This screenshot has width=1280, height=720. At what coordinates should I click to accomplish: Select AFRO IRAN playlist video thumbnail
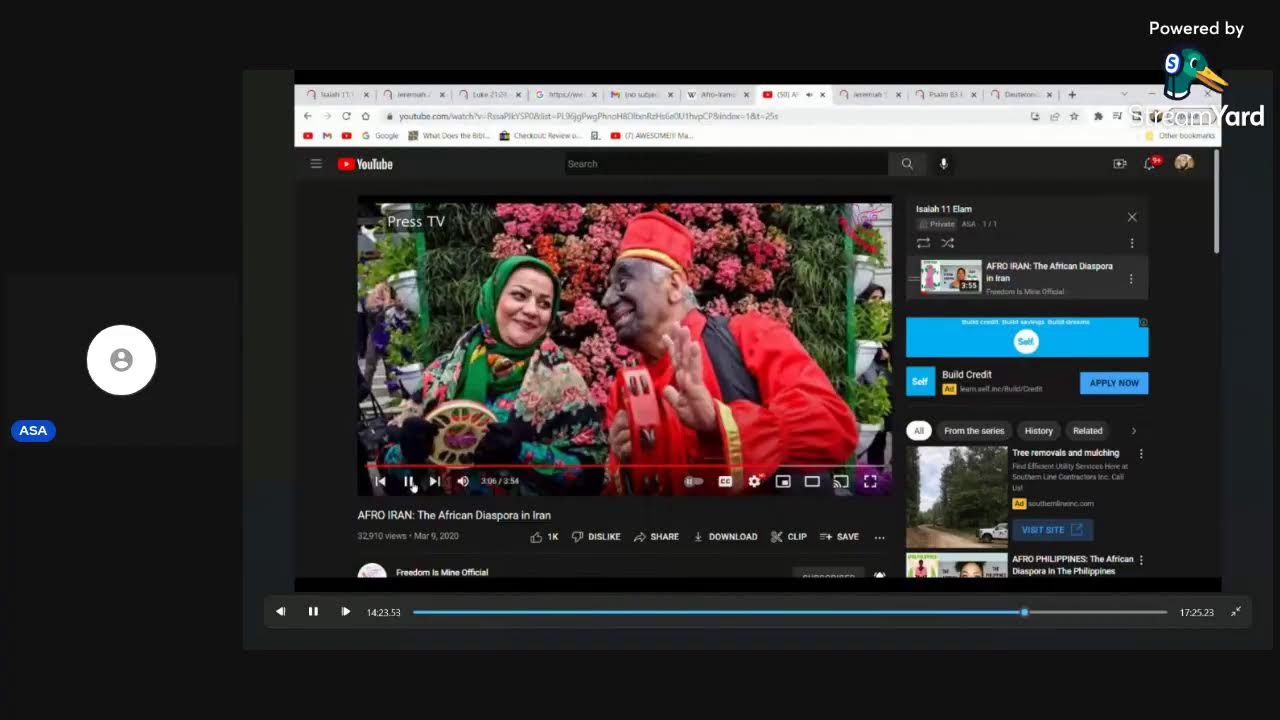coord(951,276)
